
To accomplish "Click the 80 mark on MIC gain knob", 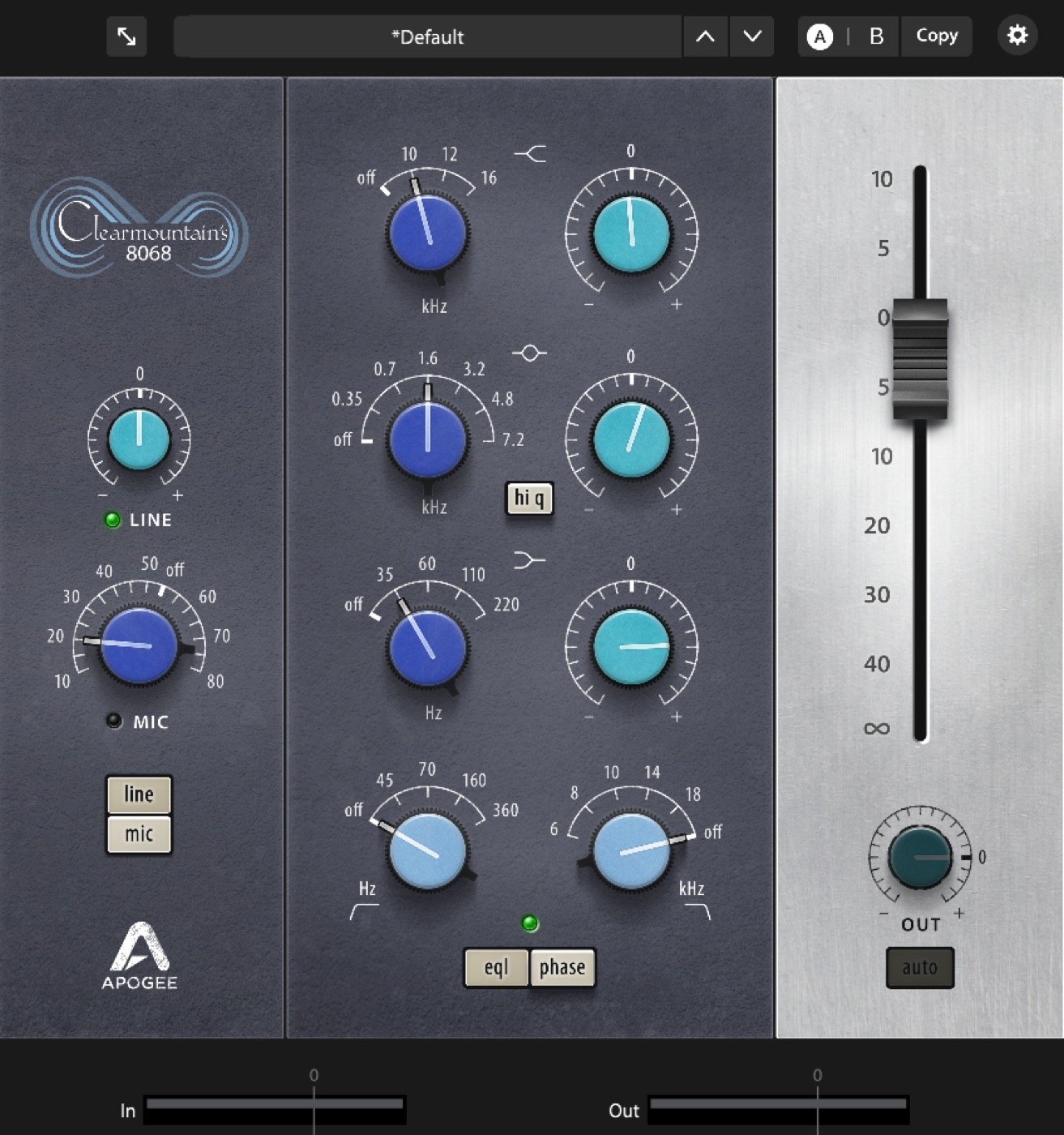I will tap(216, 681).
